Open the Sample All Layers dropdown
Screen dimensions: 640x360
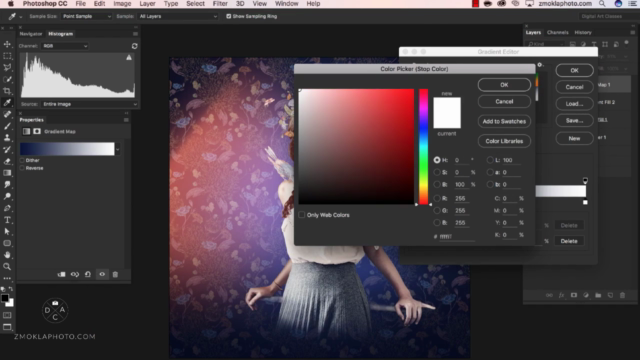click(178, 16)
